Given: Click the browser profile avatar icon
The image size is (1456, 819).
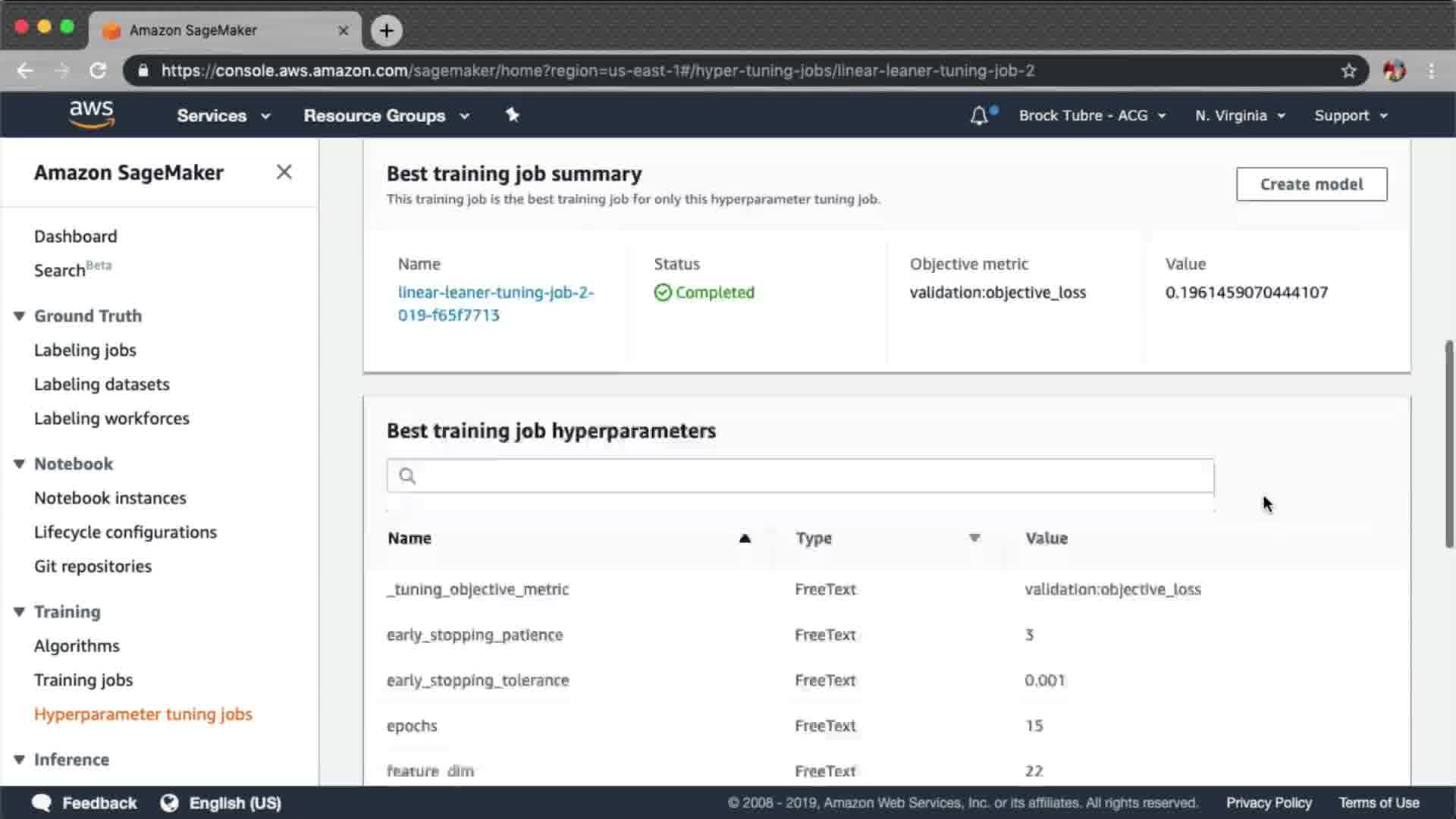Looking at the screenshot, I should (1394, 71).
